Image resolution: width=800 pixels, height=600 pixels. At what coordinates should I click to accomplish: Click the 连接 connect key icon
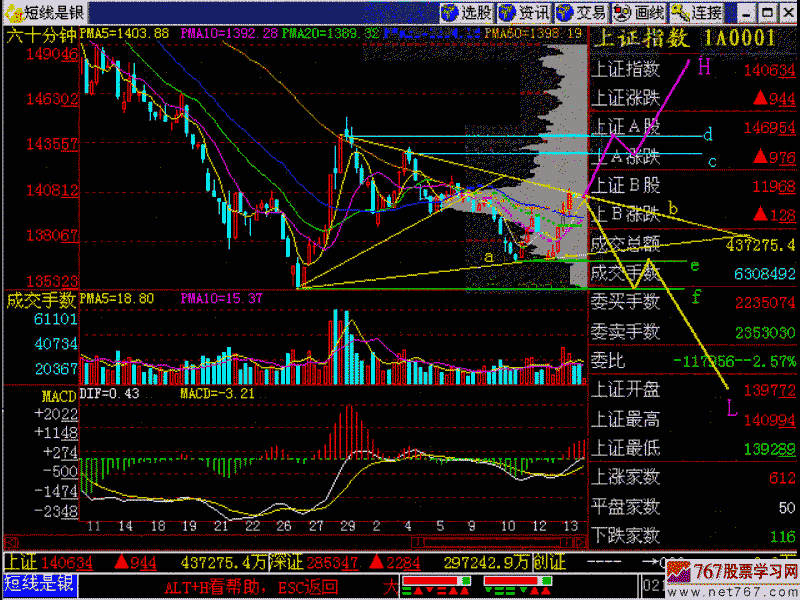click(x=697, y=13)
